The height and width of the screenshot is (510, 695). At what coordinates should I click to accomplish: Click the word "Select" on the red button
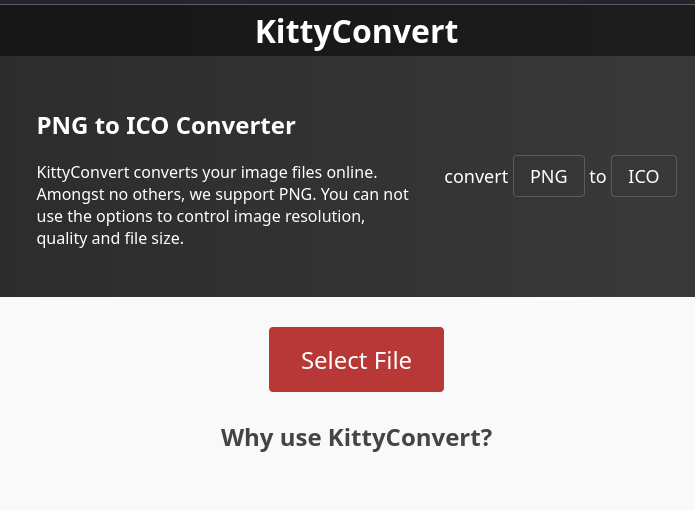pyautogui.click(x=335, y=360)
